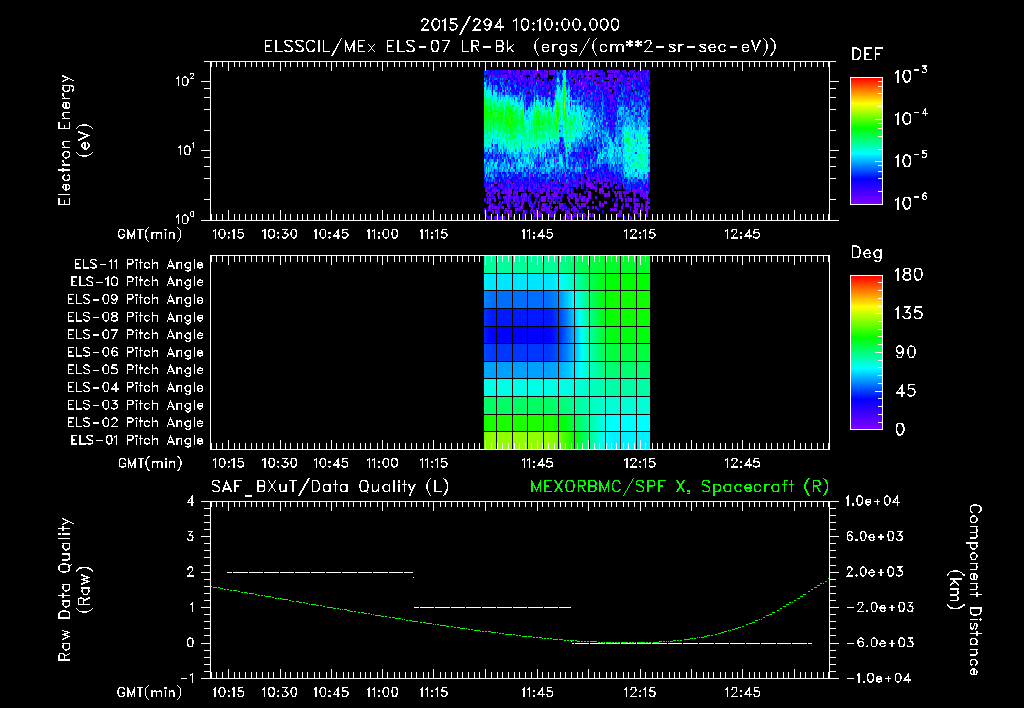Click the 3 tick on Raw Data Quality axis
The image size is (1024, 708).
[x=191, y=537]
